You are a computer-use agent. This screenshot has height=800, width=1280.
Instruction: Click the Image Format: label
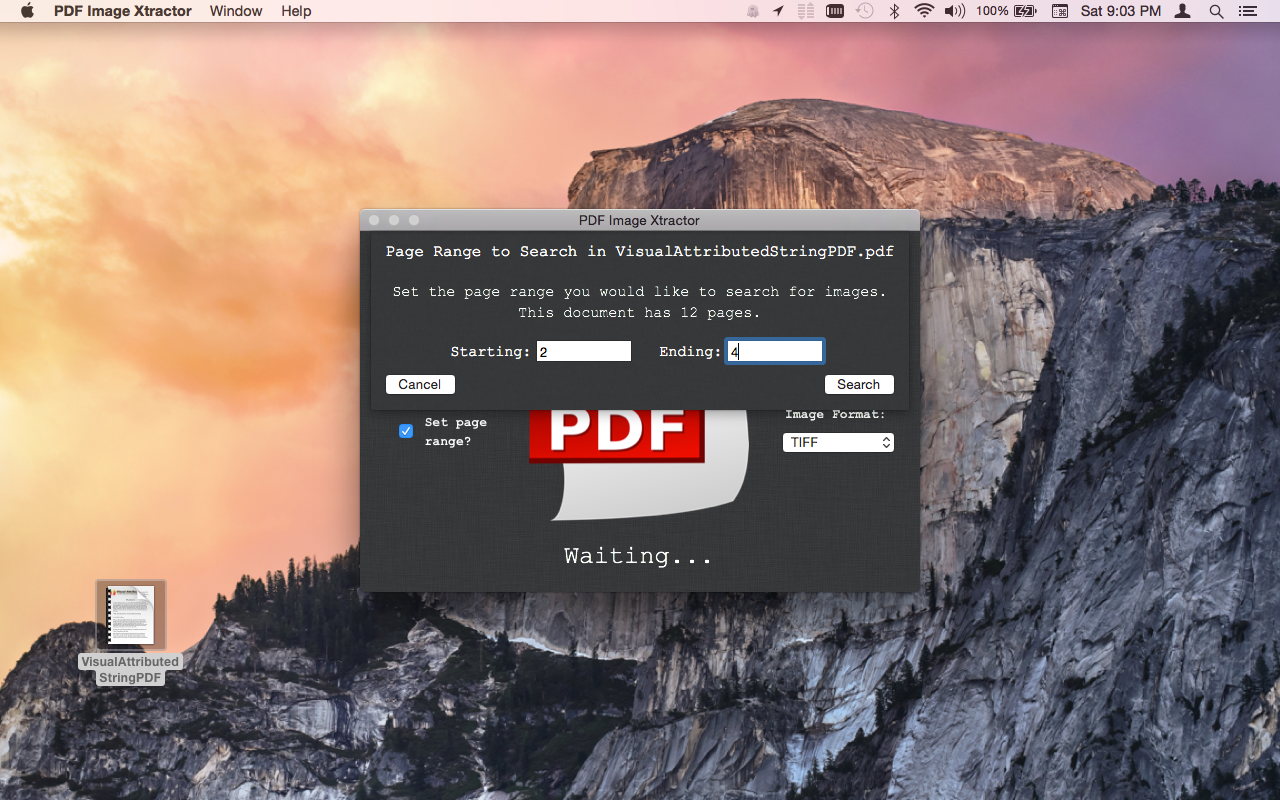pos(836,414)
